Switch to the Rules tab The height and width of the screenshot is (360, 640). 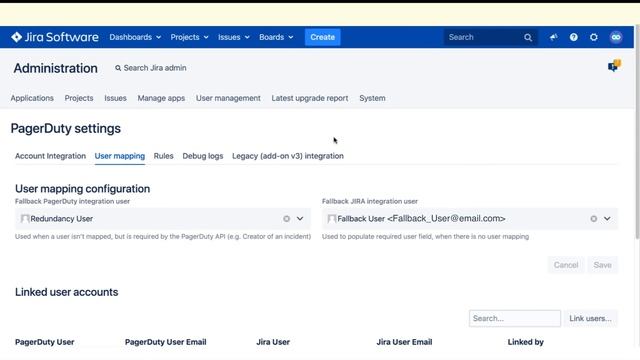pyautogui.click(x=164, y=156)
